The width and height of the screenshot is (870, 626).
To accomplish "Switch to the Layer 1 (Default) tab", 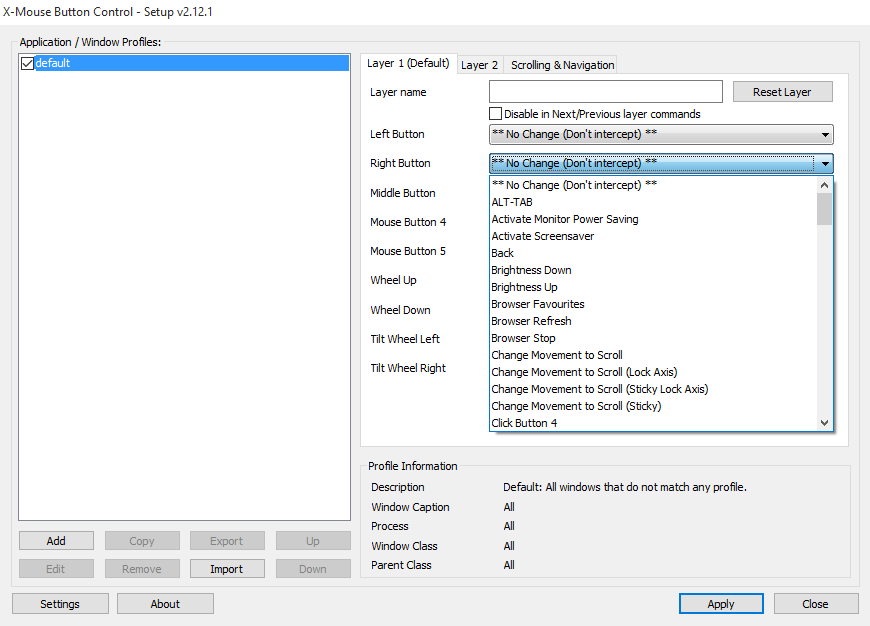I will pos(408,63).
